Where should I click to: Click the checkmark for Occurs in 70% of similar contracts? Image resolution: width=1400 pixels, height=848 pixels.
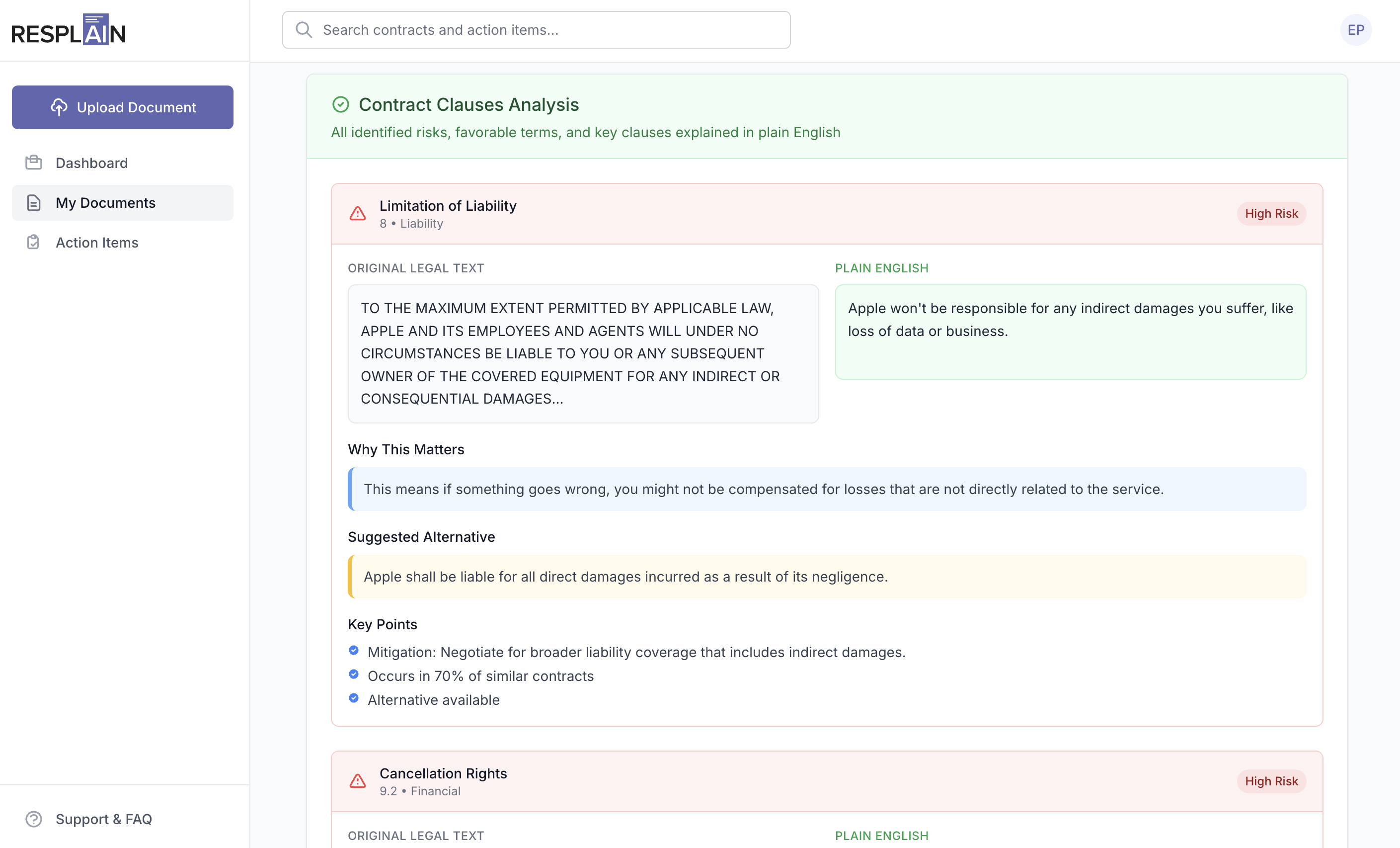(354, 675)
